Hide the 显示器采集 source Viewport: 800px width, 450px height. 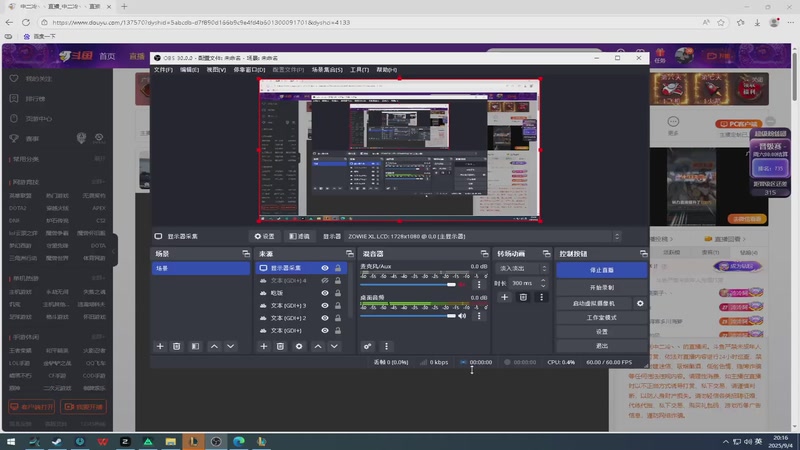(x=325, y=268)
